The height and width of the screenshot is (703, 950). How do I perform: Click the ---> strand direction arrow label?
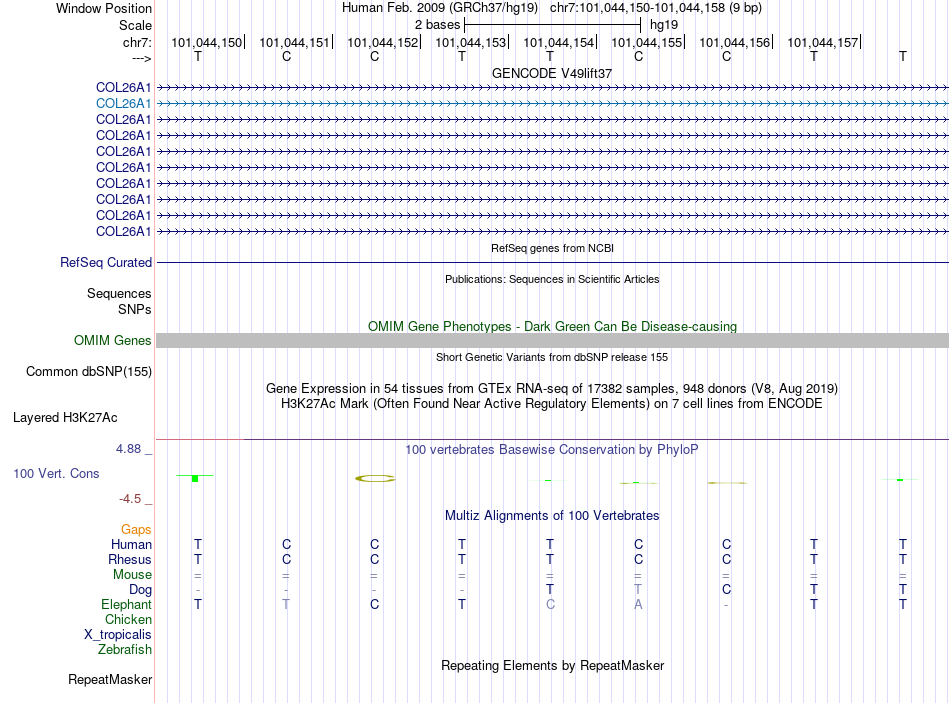pos(141,58)
